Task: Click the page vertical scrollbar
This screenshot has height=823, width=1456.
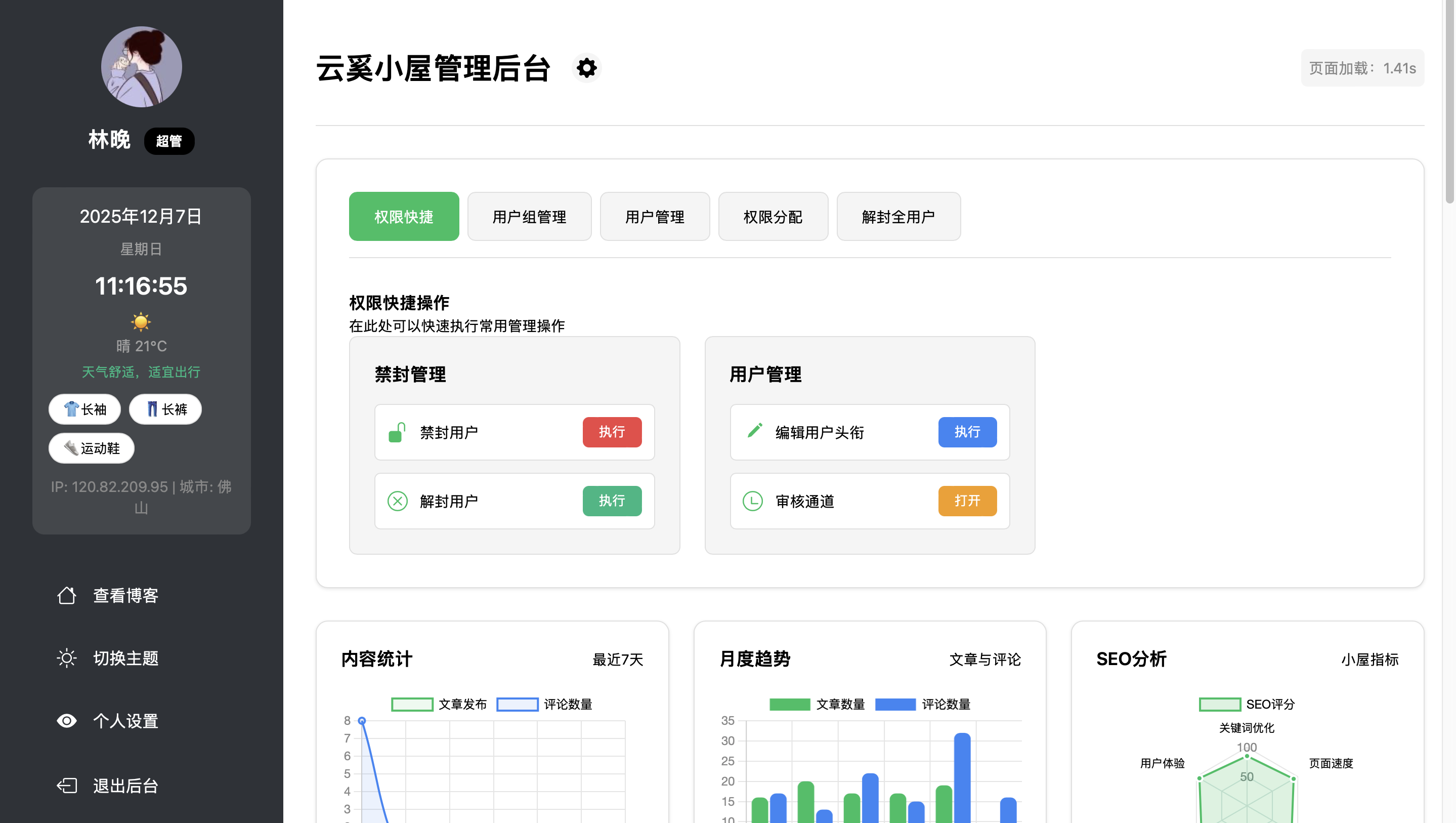Action: tap(1449, 102)
